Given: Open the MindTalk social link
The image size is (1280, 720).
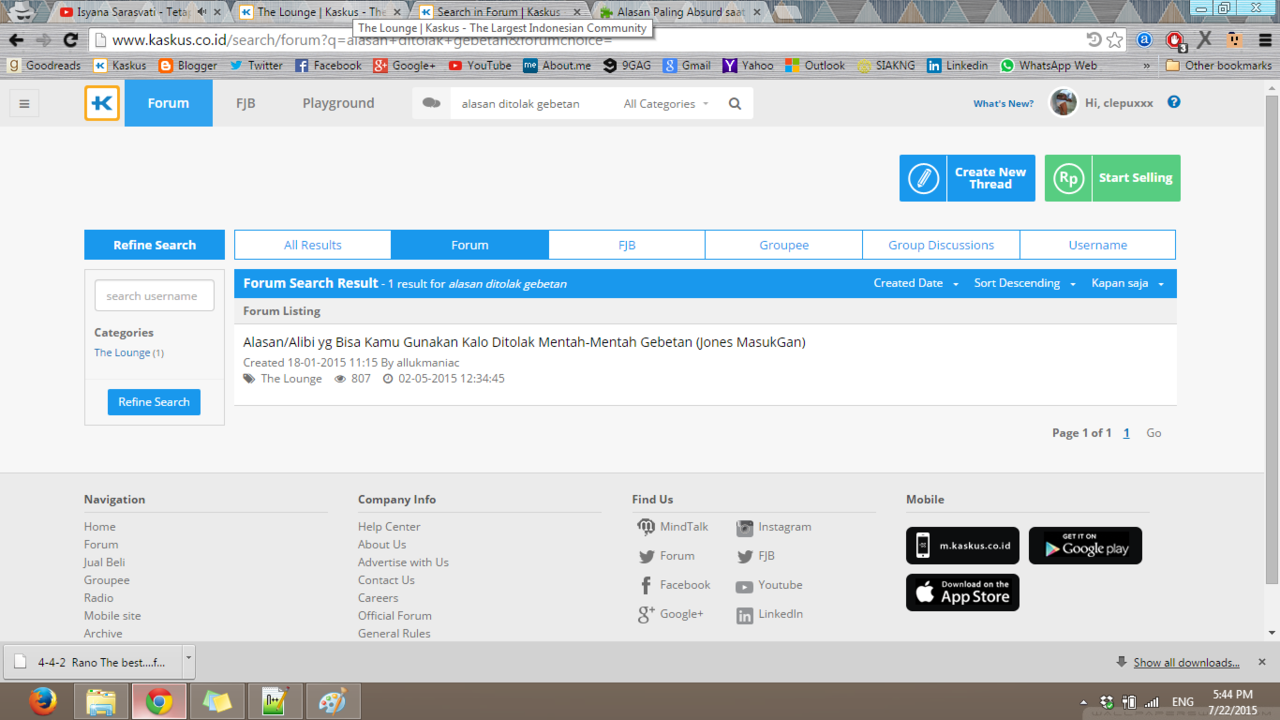Looking at the screenshot, I should point(673,527).
